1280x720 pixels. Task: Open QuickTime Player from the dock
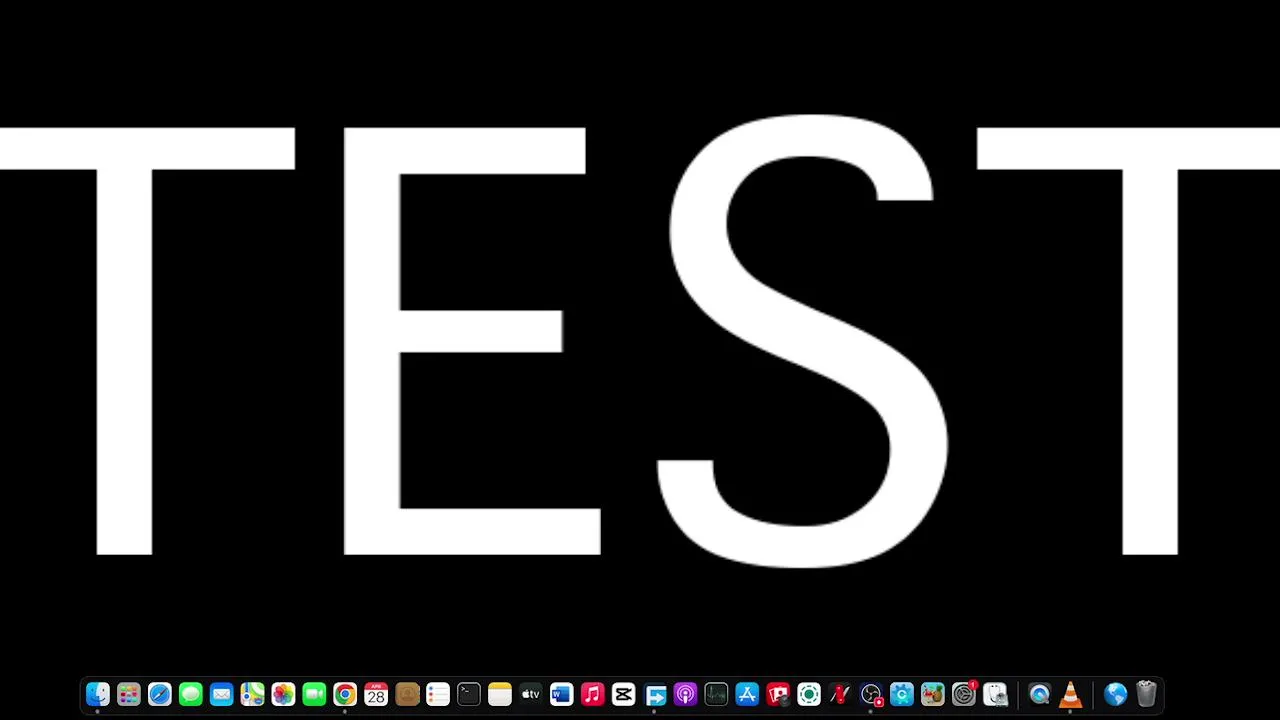click(1040, 694)
